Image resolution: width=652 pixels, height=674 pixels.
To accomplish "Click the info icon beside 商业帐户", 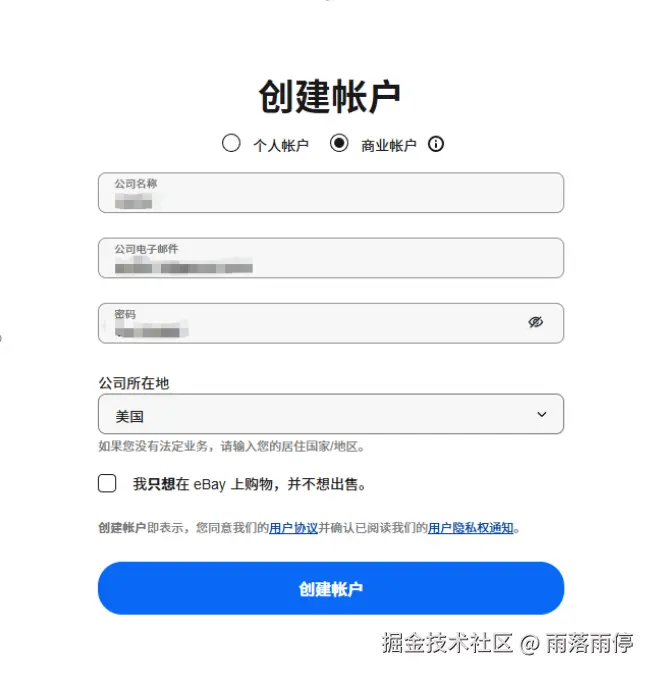I will pyautogui.click(x=435, y=144).
